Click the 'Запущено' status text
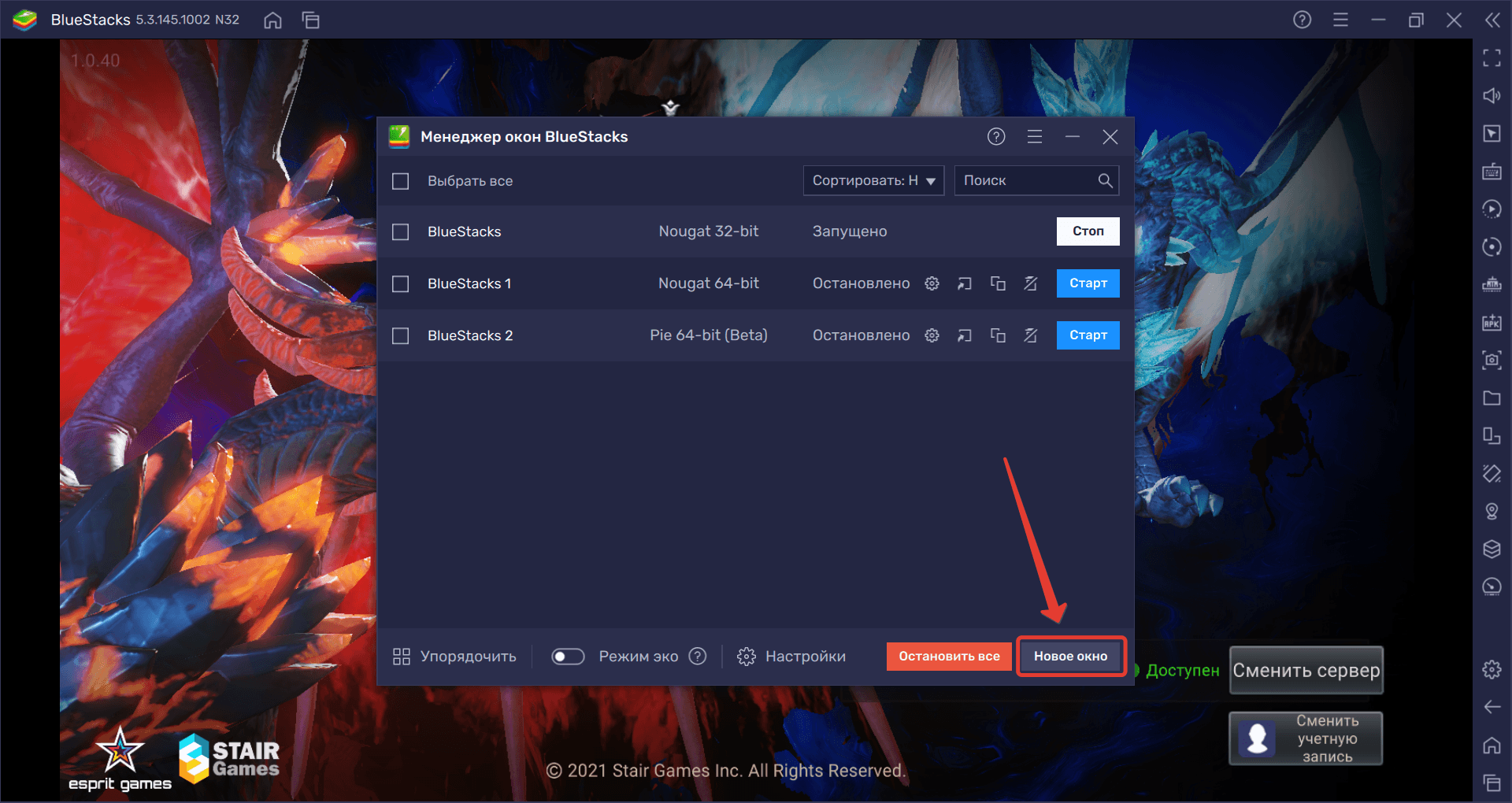Viewport: 1512px width, 803px height. (850, 231)
